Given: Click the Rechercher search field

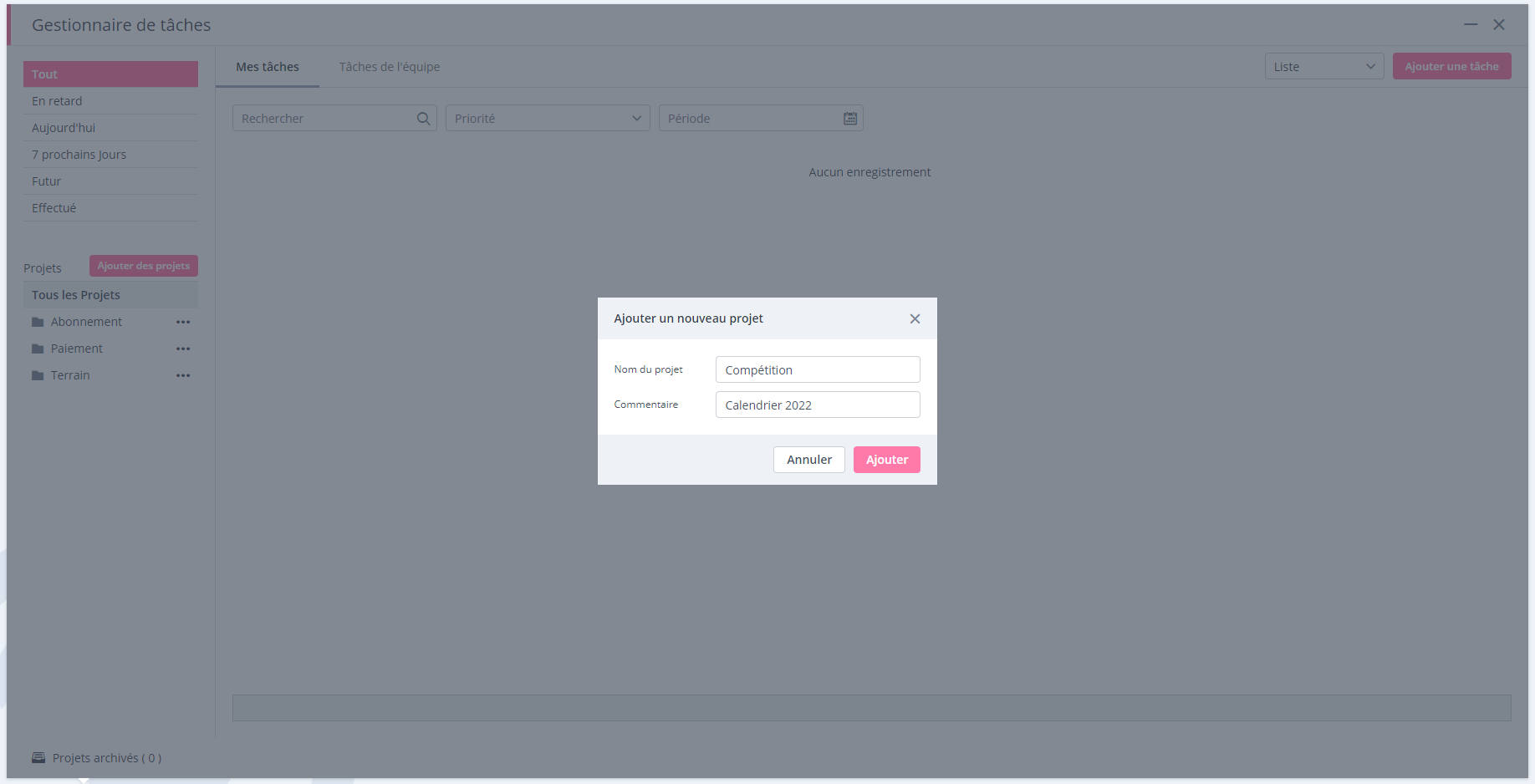Looking at the screenshot, I should (334, 118).
